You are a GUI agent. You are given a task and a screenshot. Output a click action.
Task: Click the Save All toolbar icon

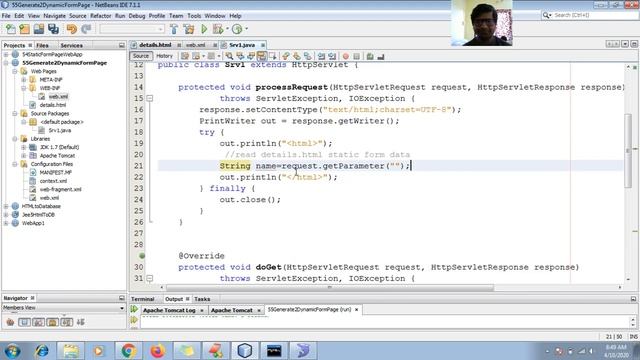point(53,29)
